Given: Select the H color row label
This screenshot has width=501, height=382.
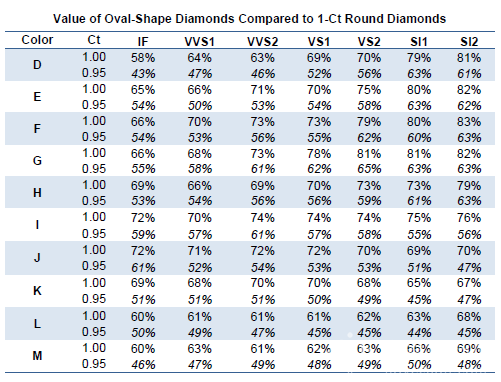Looking at the screenshot, I should point(37,193).
